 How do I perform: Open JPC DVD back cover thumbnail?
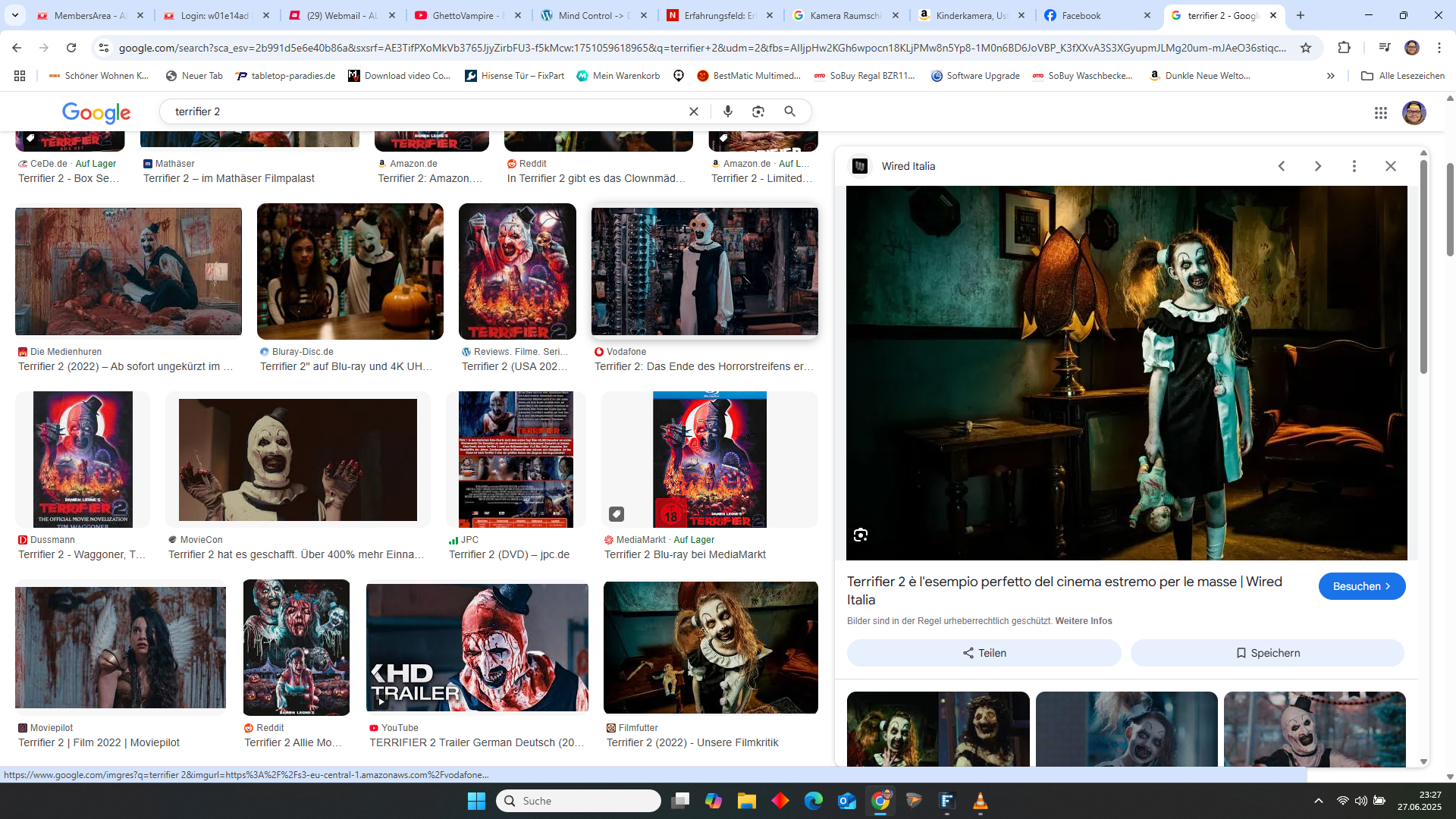pos(516,460)
